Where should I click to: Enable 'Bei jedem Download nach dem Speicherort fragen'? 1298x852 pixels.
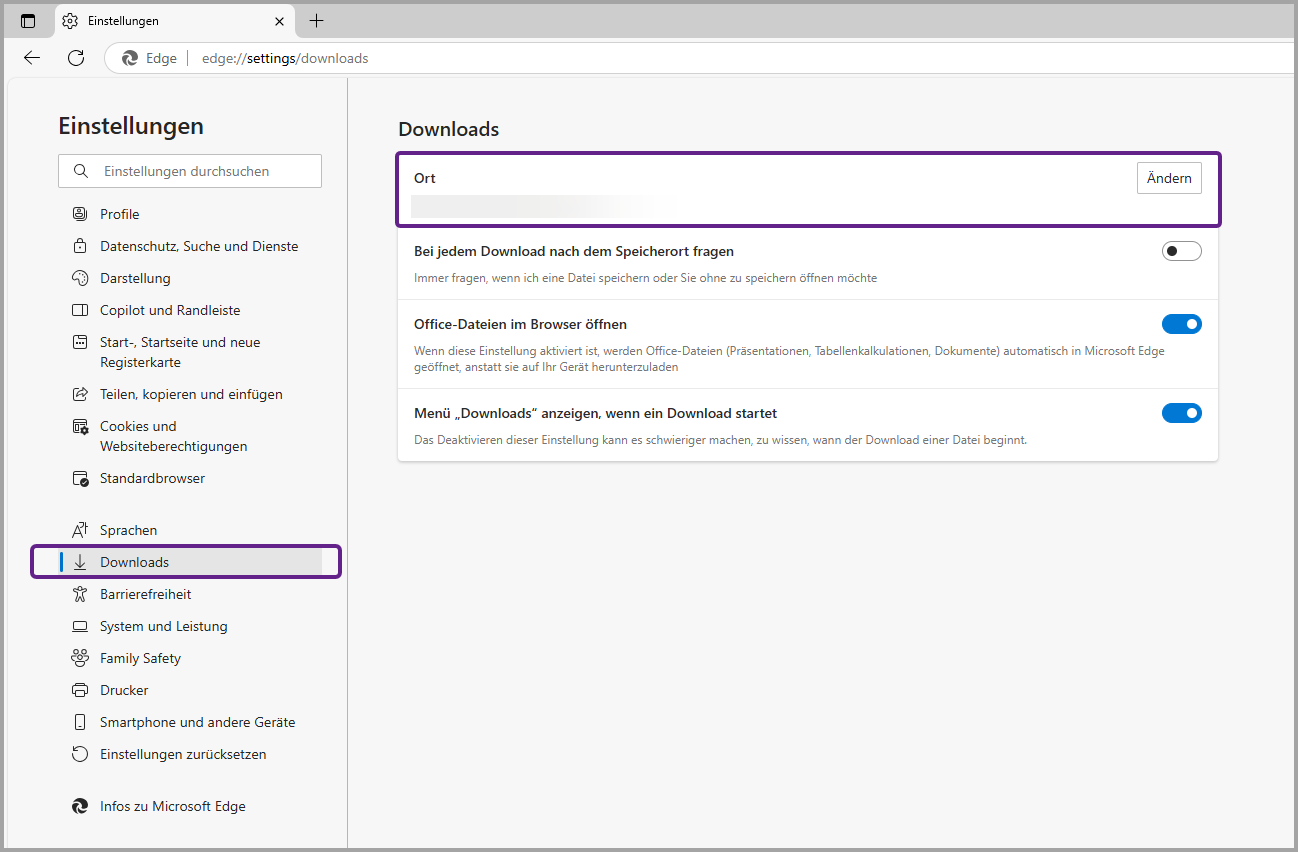pyautogui.click(x=1181, y=251)
